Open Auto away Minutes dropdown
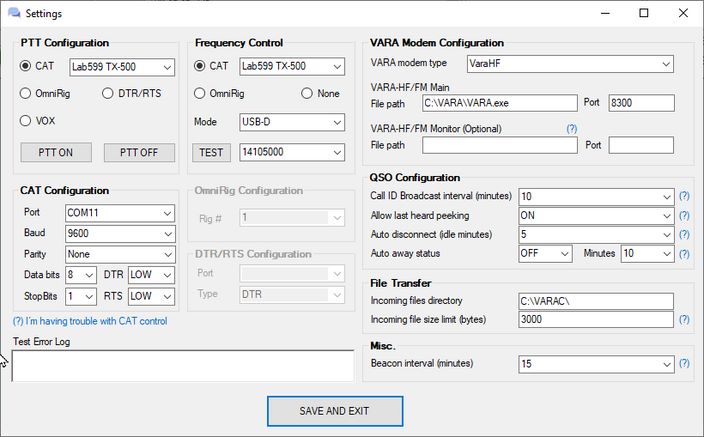Image resolution: width=704 pixels, height=437 pixels. coord(647,254)
